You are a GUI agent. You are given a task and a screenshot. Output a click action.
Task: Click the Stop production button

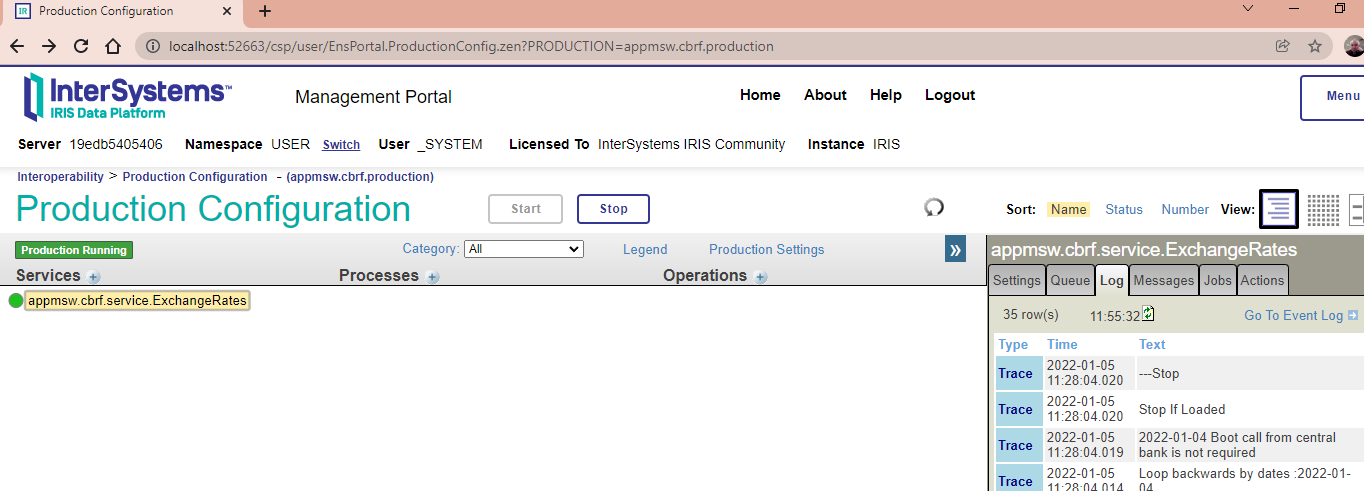(x=613, y=209)
